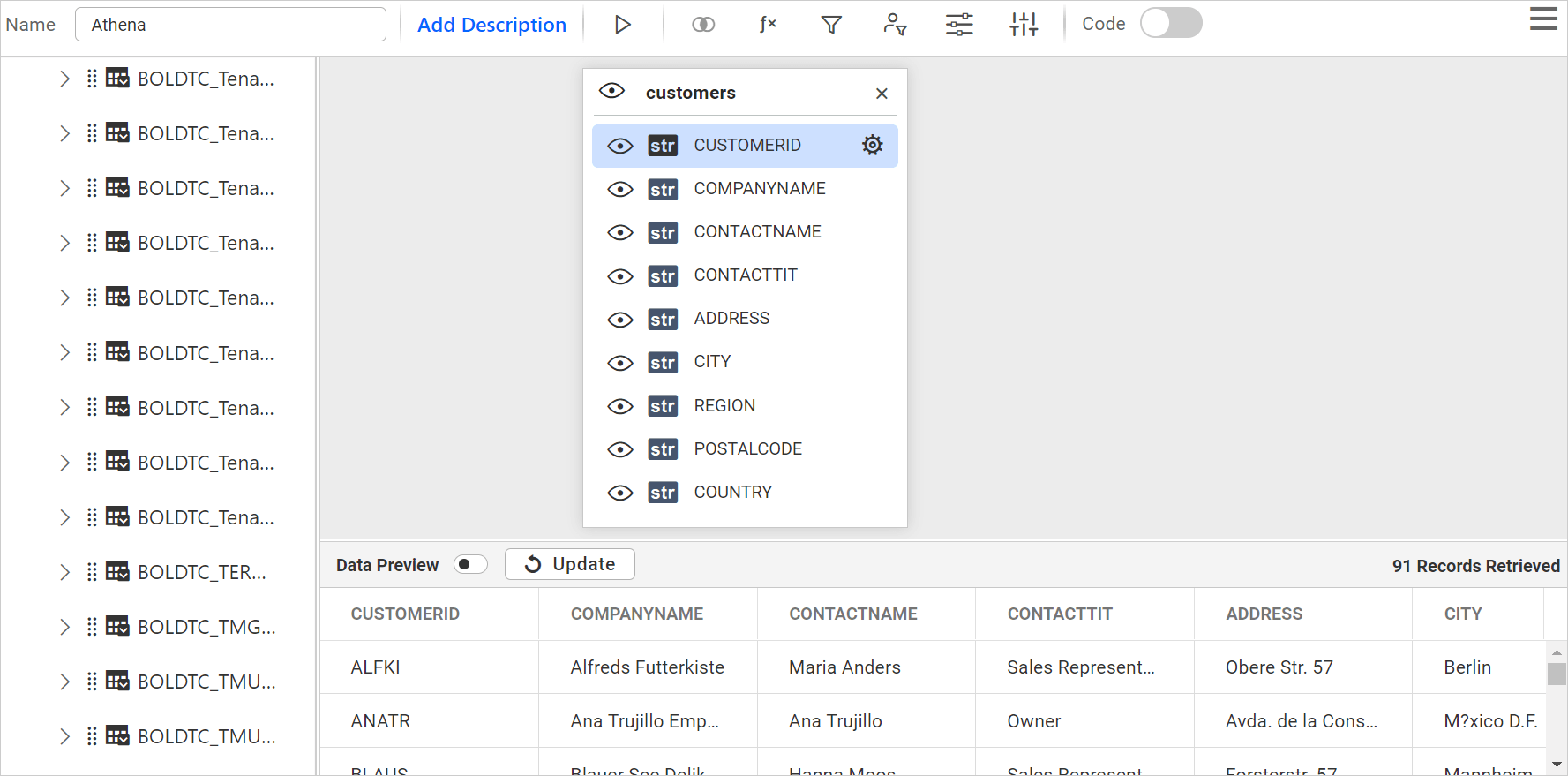Click the str type badge for CITY
This screenshot has height=776, width=1568.
[663, 362]
